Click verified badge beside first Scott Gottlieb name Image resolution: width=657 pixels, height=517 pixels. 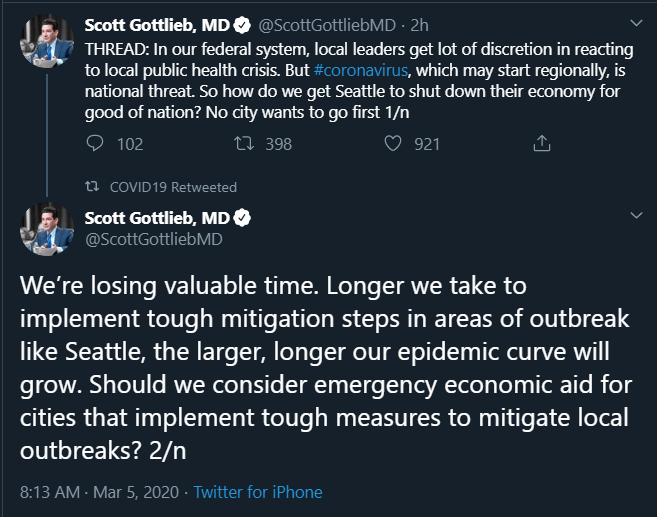[x=242, y=25]
